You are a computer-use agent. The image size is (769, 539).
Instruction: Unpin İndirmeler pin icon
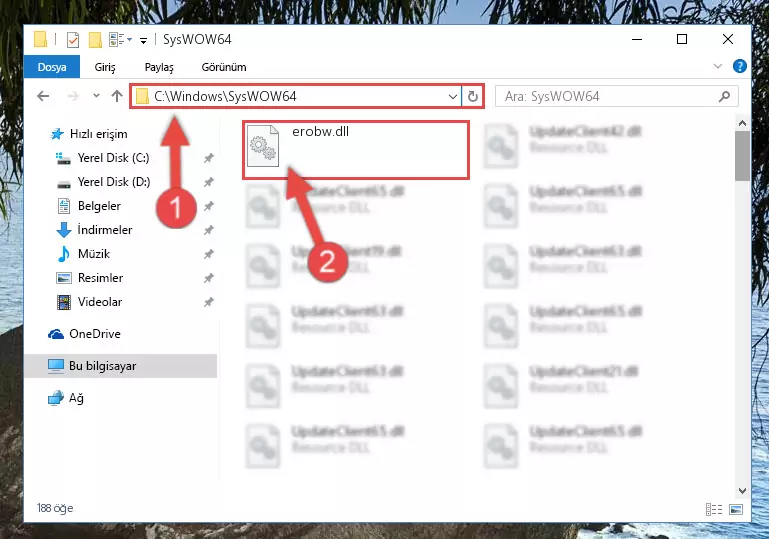[x=208, y=230]
